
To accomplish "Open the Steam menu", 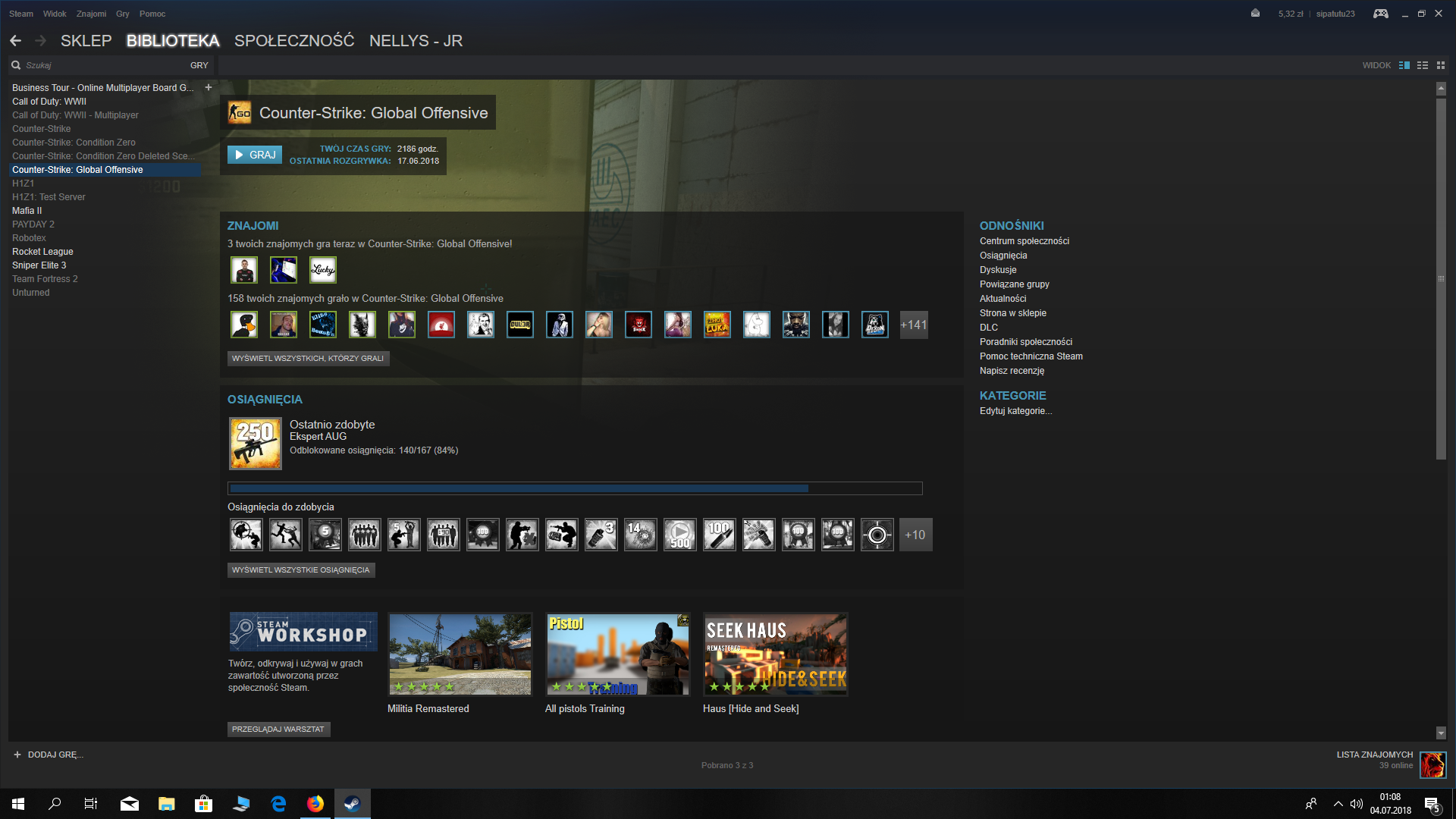I will [21, 14].
